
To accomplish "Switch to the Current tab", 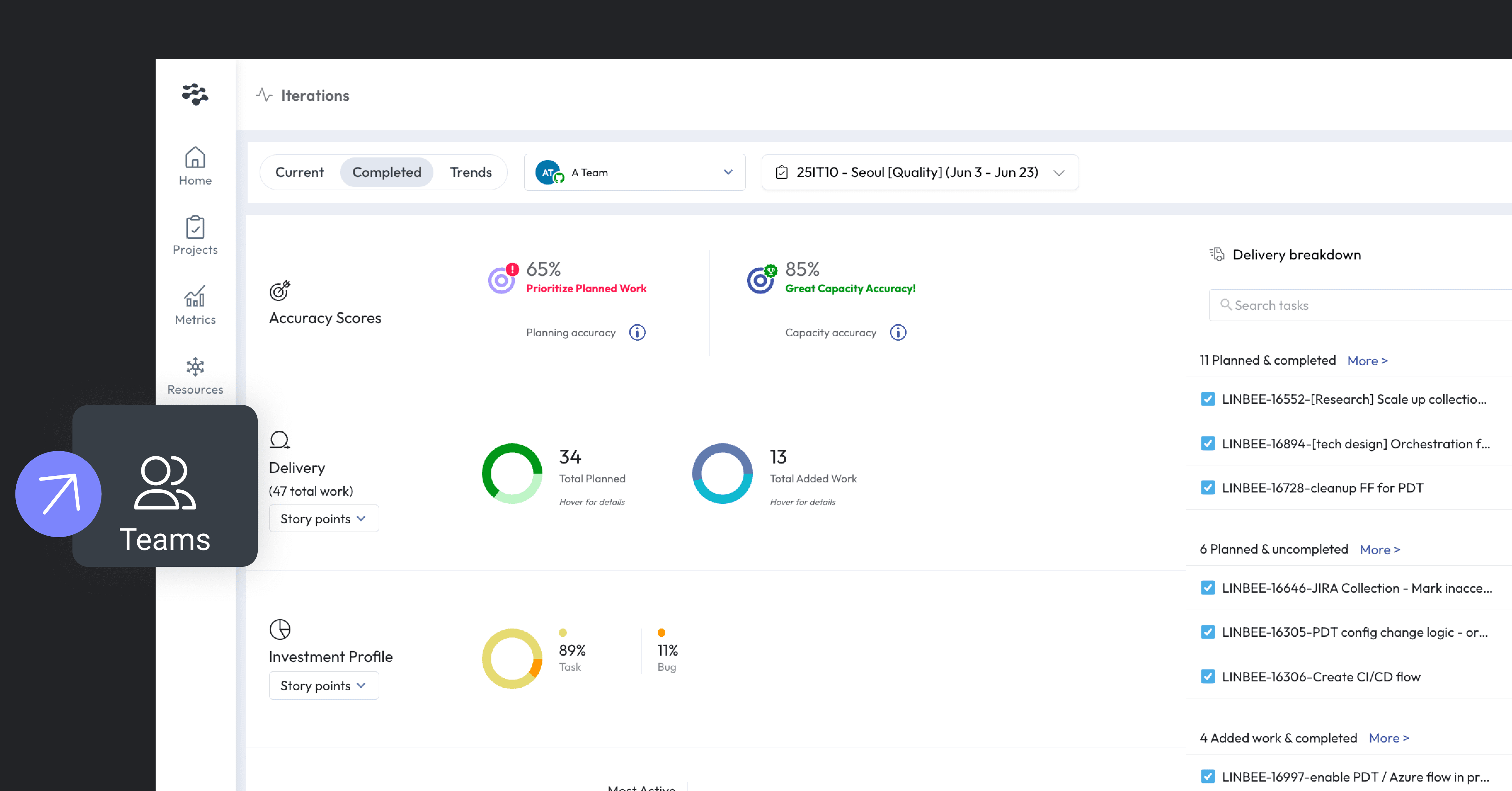I will [299, 173].
